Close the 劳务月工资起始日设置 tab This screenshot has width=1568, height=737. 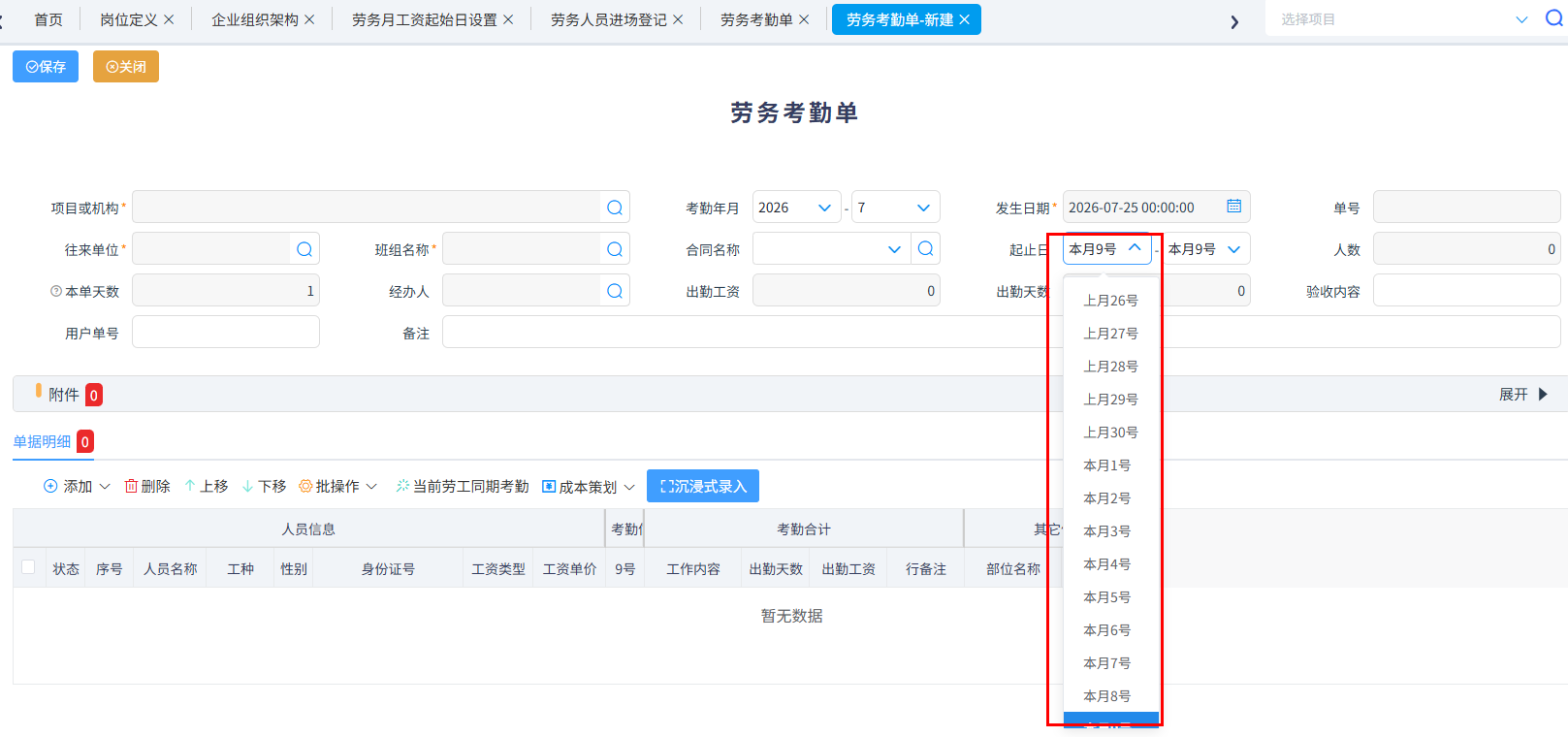click(508, 19)
